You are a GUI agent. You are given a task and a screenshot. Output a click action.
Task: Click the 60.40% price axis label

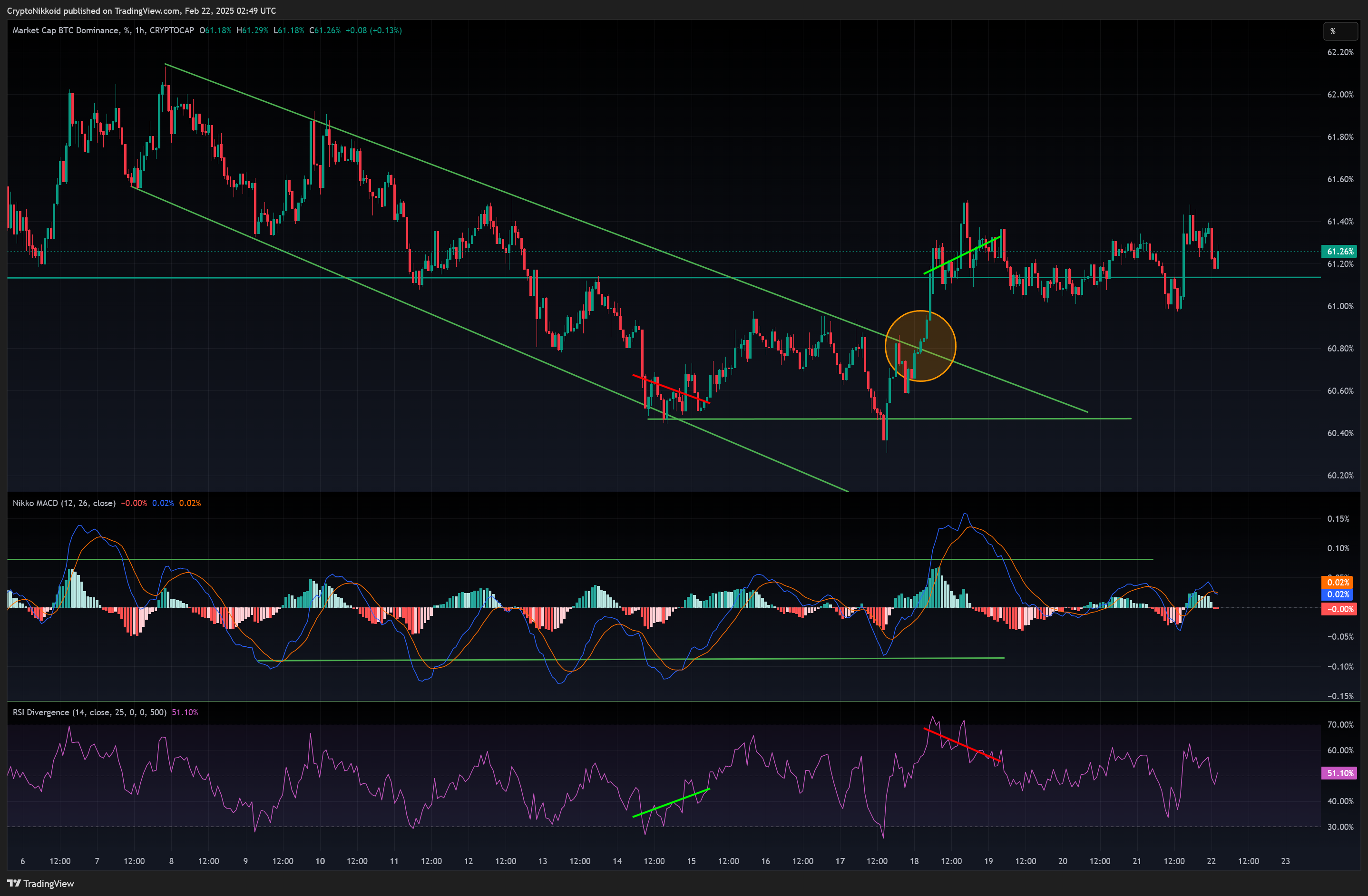click(1340, 433)
